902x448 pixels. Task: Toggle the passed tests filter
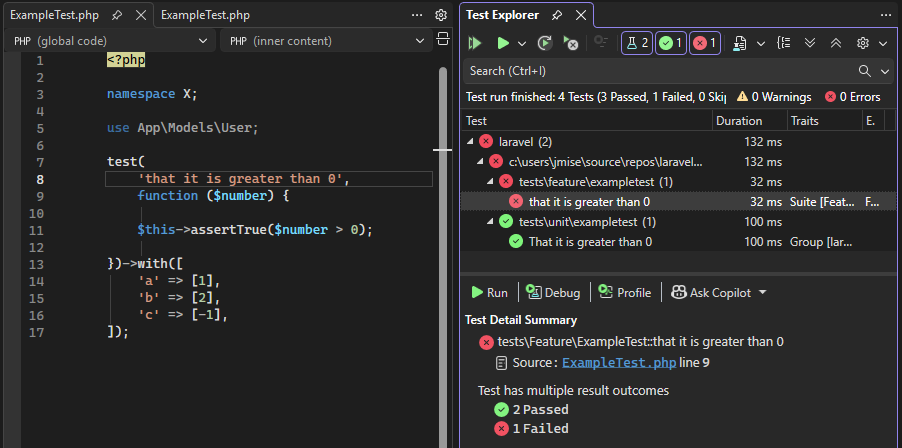(670, 43)
